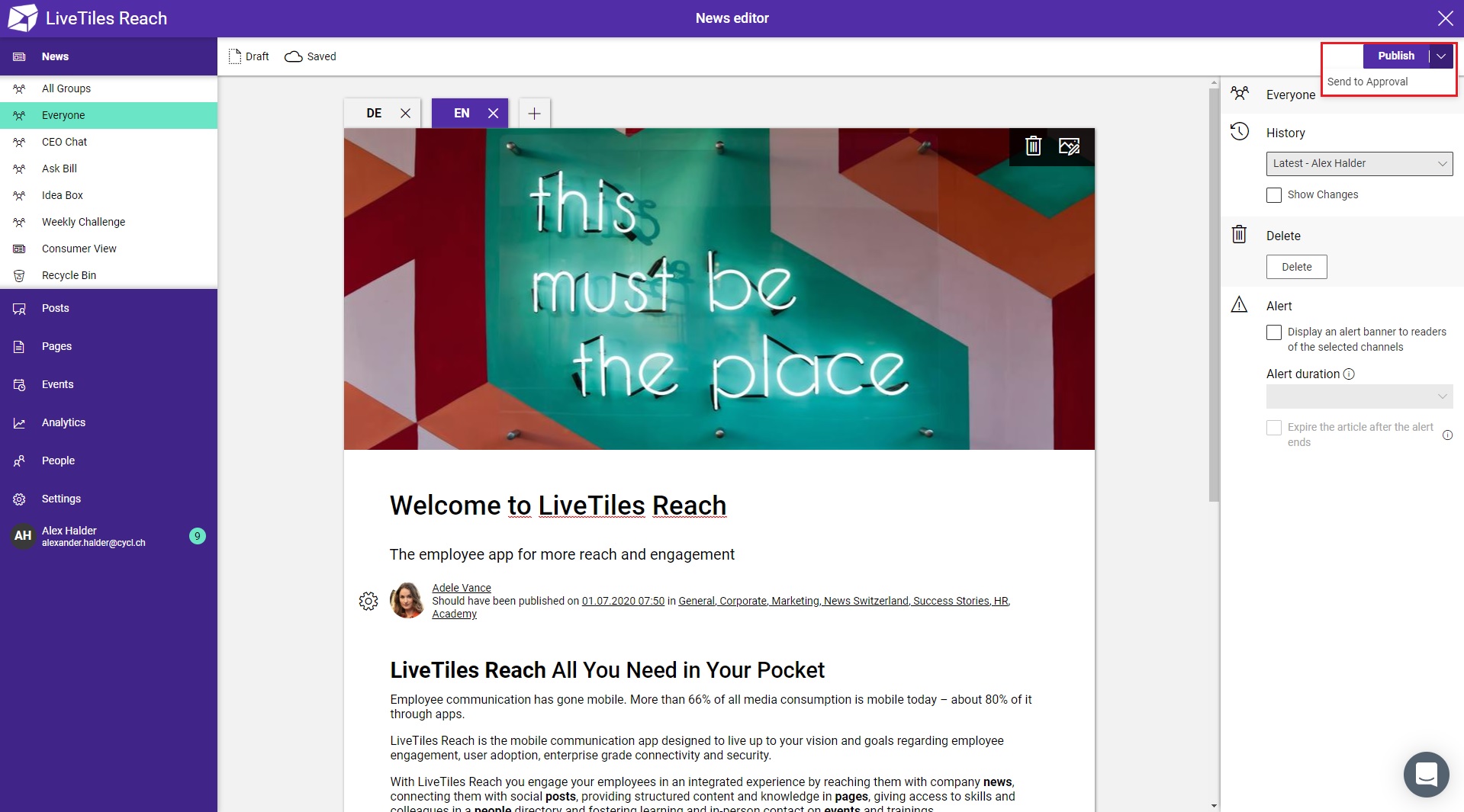Click the Events calendar icon
The height and width of the screenshot is (812, 1464).
pyautogui.click(x=19, y=385)
